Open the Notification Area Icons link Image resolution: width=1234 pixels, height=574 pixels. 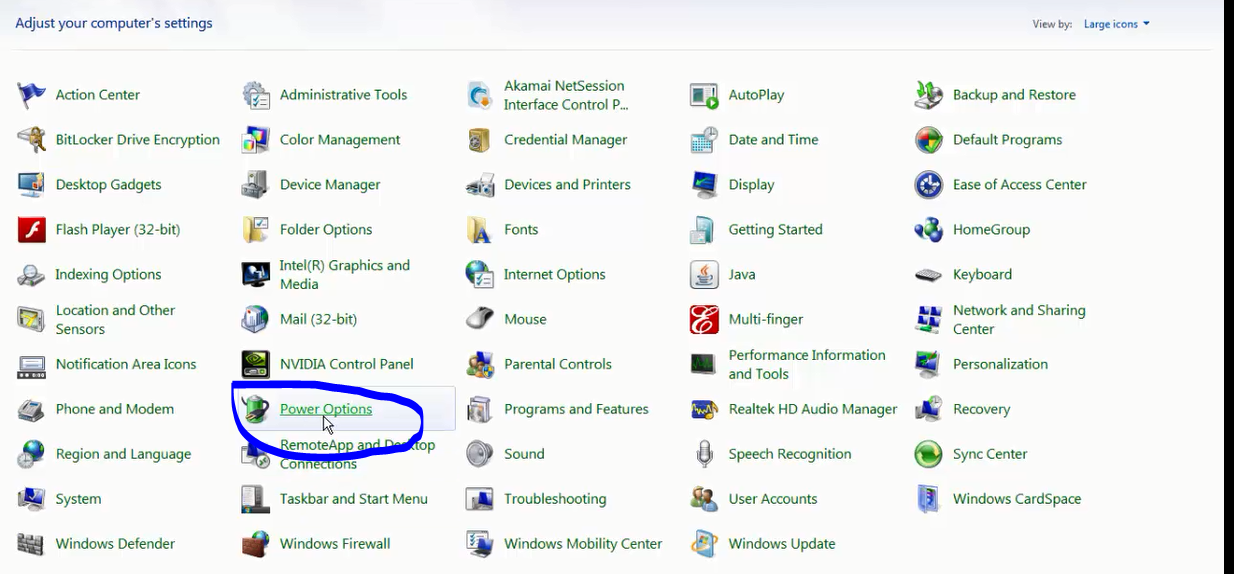coord(126,364)
